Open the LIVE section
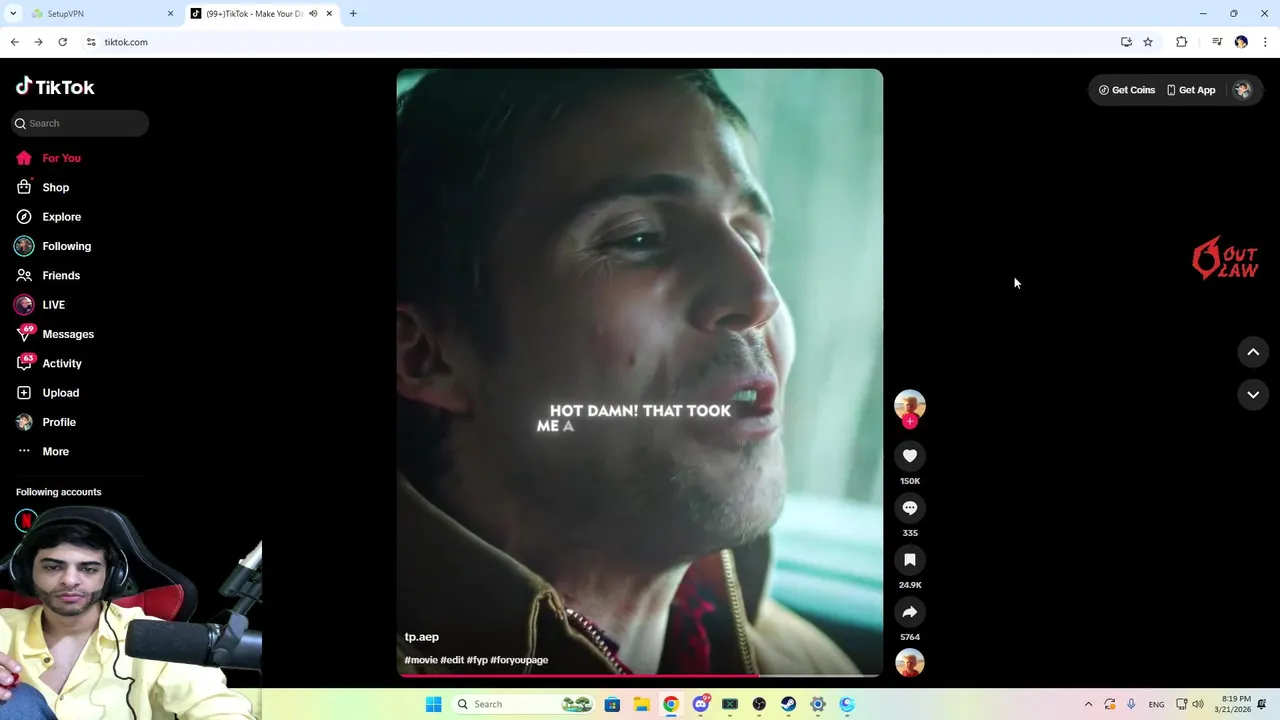The image size is (1280, 720). coord(40,305)
